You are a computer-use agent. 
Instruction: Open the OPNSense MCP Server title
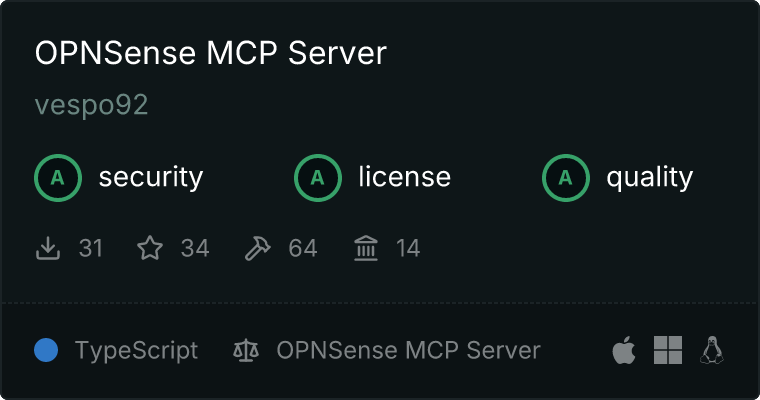click(x=211, y=53)
